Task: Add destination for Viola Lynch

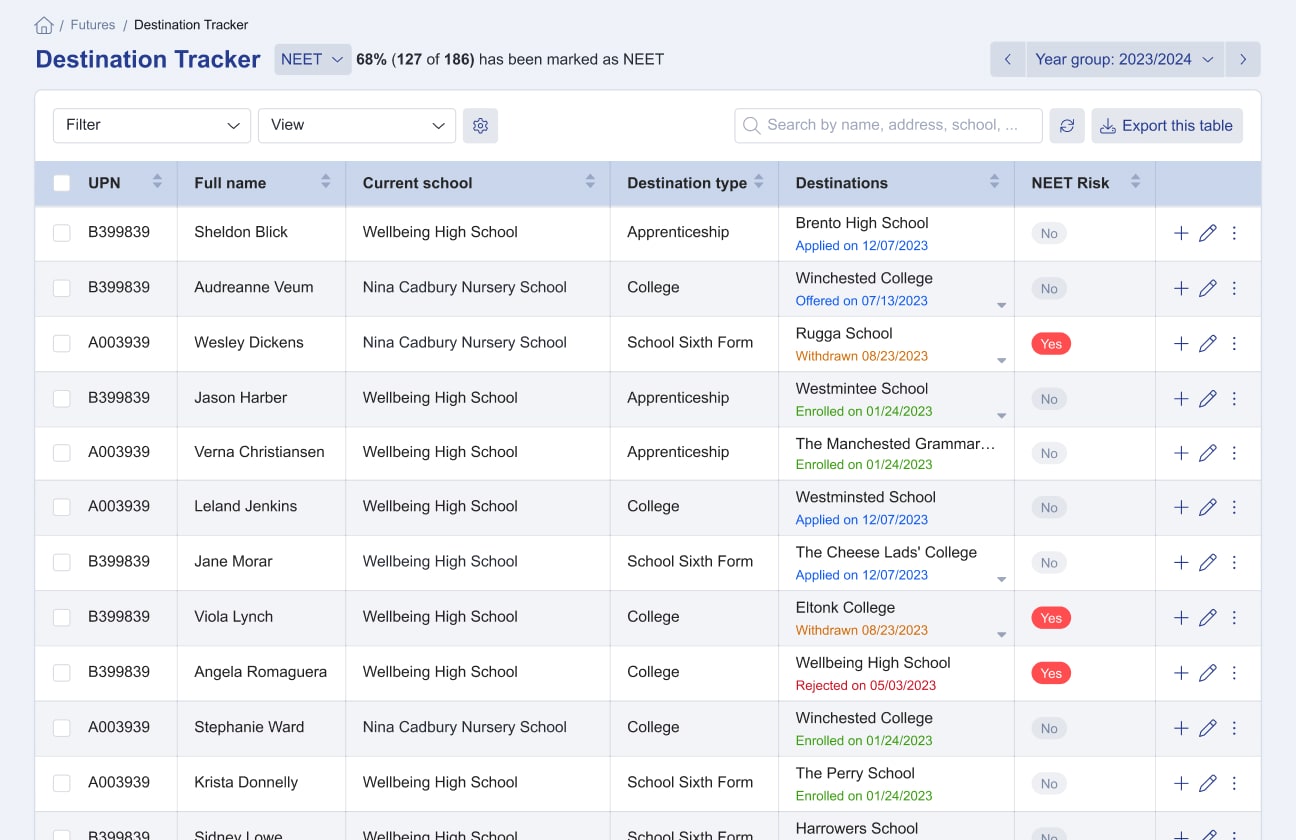Action: click(1181, 617)
